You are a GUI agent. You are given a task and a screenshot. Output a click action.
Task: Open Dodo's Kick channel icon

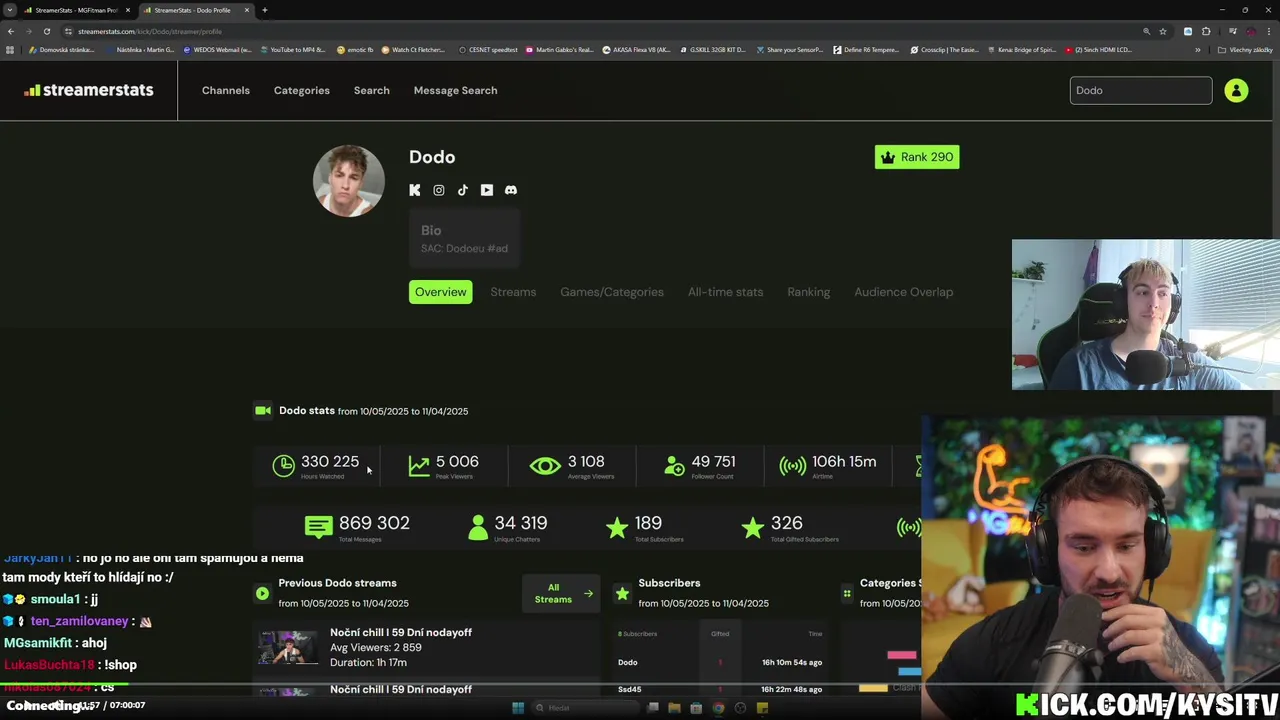click(x=415, y=190)
